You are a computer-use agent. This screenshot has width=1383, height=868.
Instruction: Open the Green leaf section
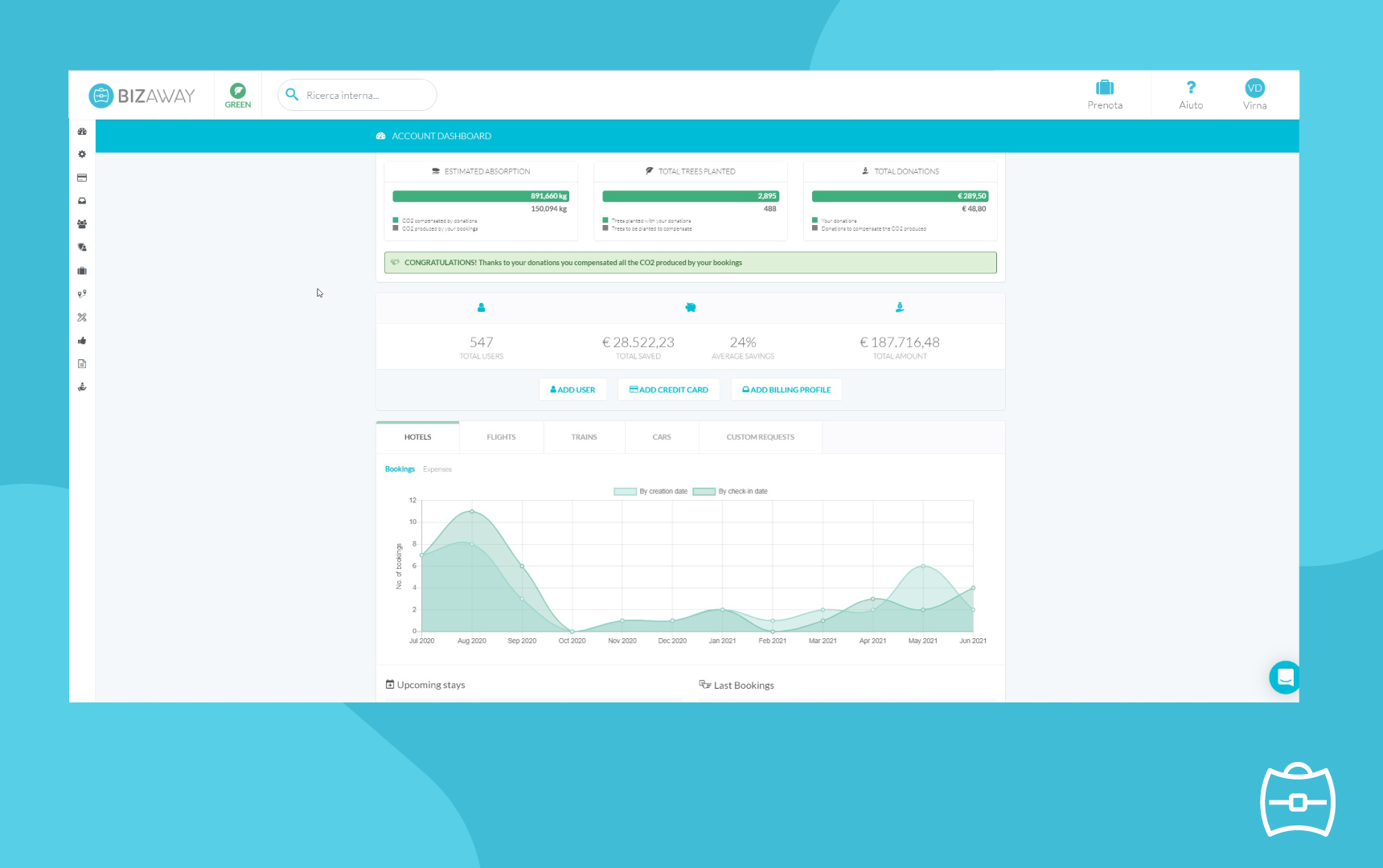point(238,95)
